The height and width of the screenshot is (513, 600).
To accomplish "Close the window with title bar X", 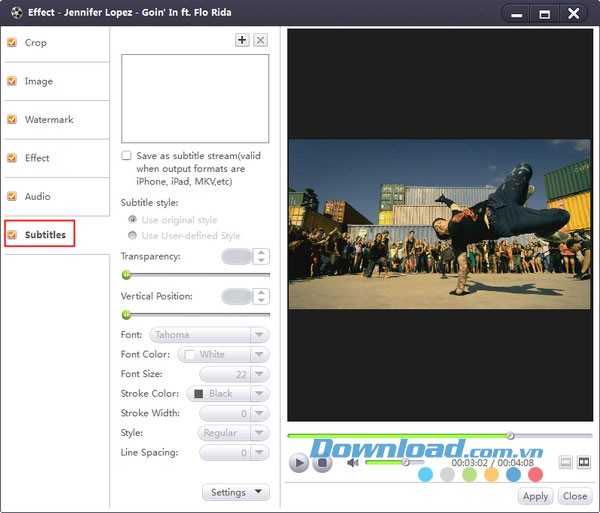I will tap(574, 14).
